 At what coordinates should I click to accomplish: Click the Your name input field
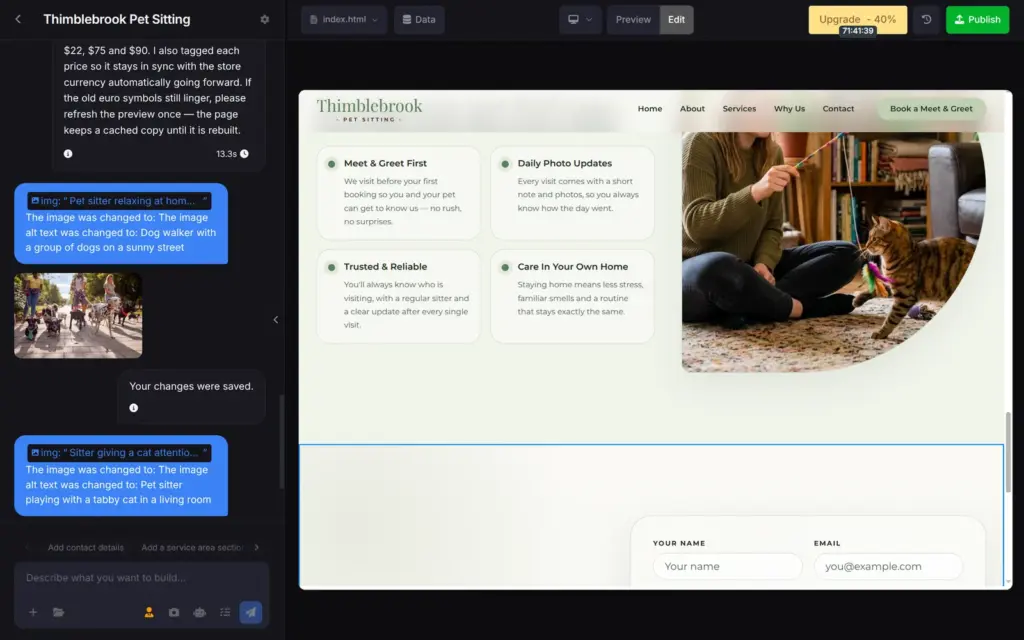point(728,566)
